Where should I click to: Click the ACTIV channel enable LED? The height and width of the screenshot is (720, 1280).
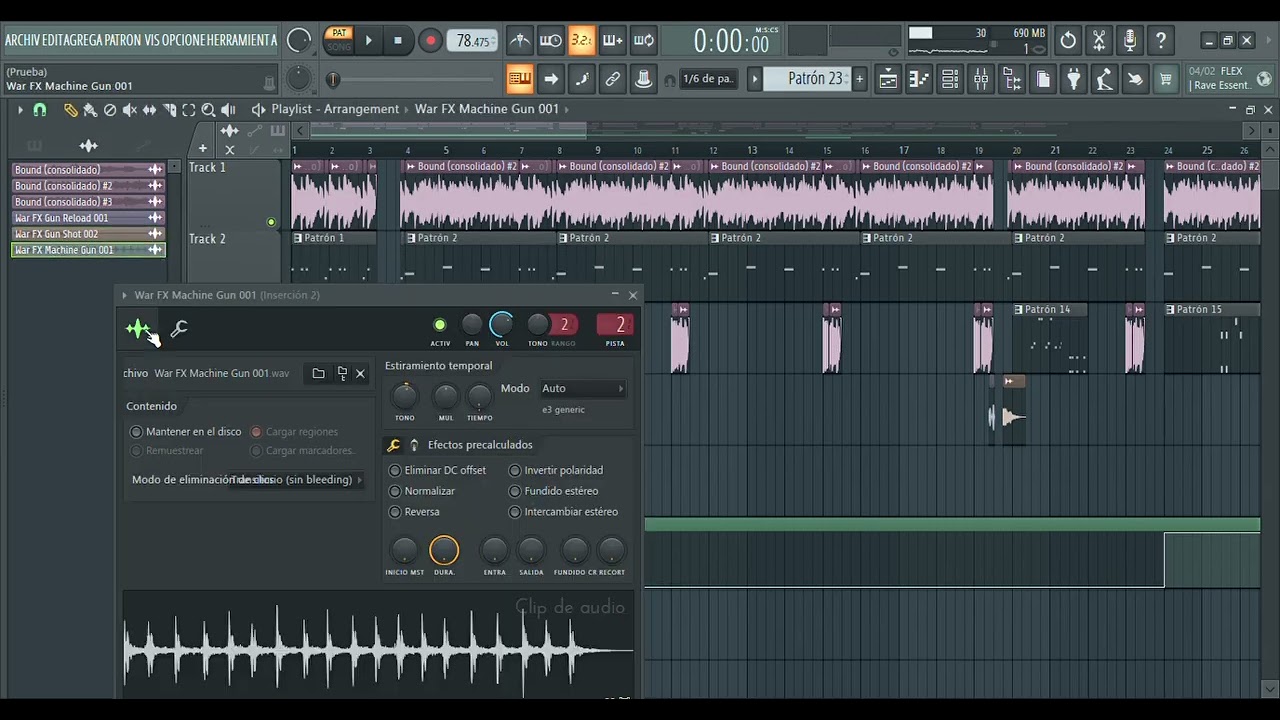coord(439,324)
